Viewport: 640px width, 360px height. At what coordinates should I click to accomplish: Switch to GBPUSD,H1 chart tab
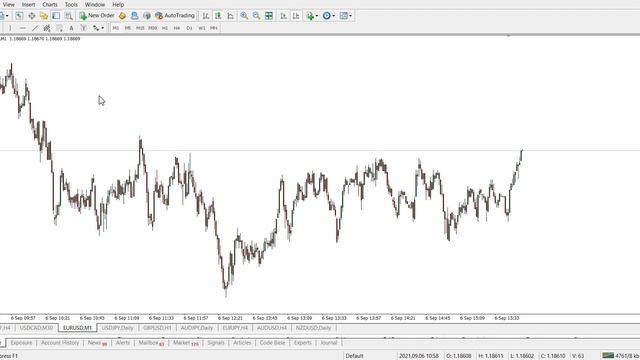coord(157,328)
